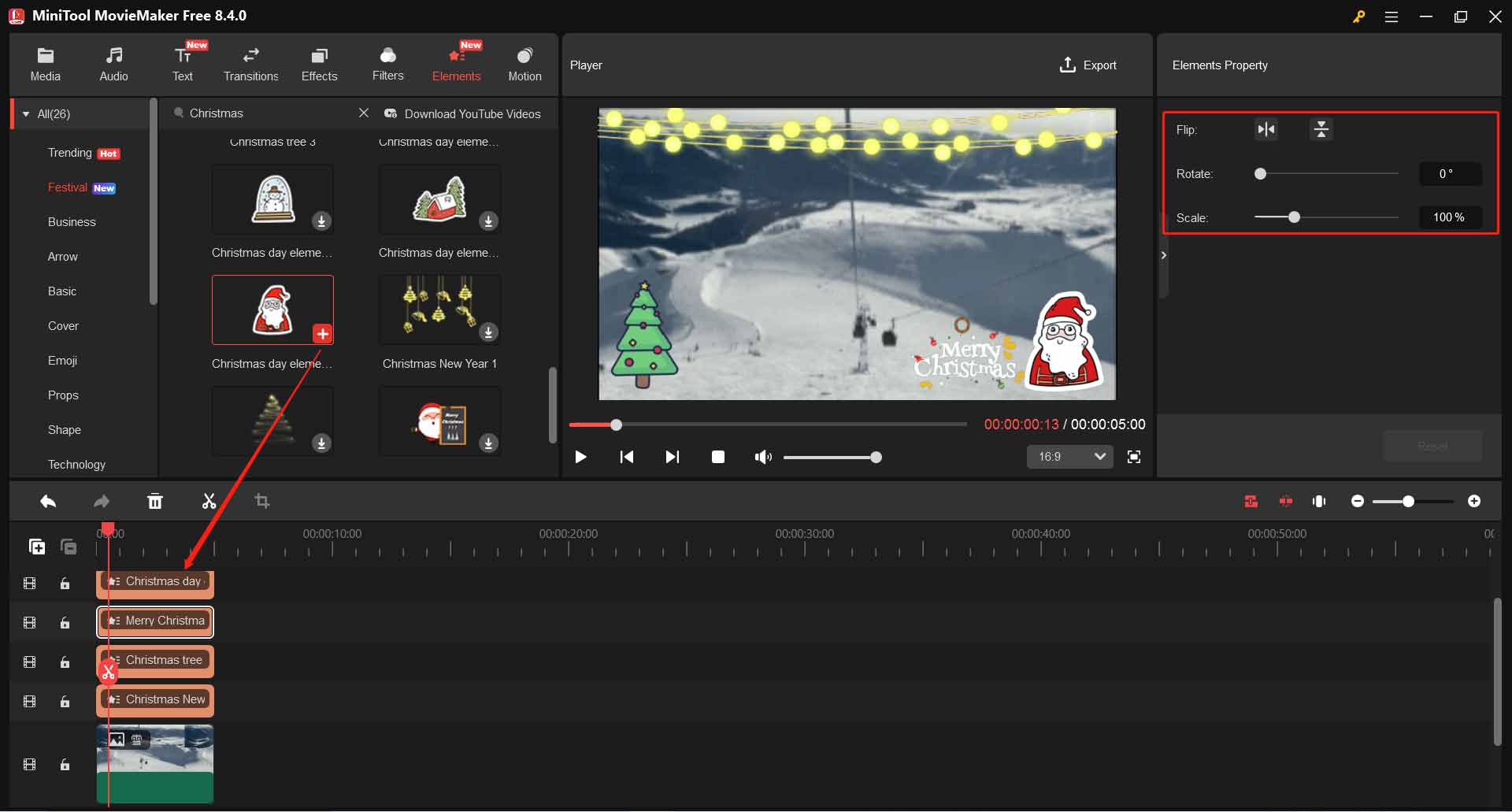Select the Christmas New Year 1 thumbnail
The height and width of the screenshot is (812, 1512).
[439, 310]
